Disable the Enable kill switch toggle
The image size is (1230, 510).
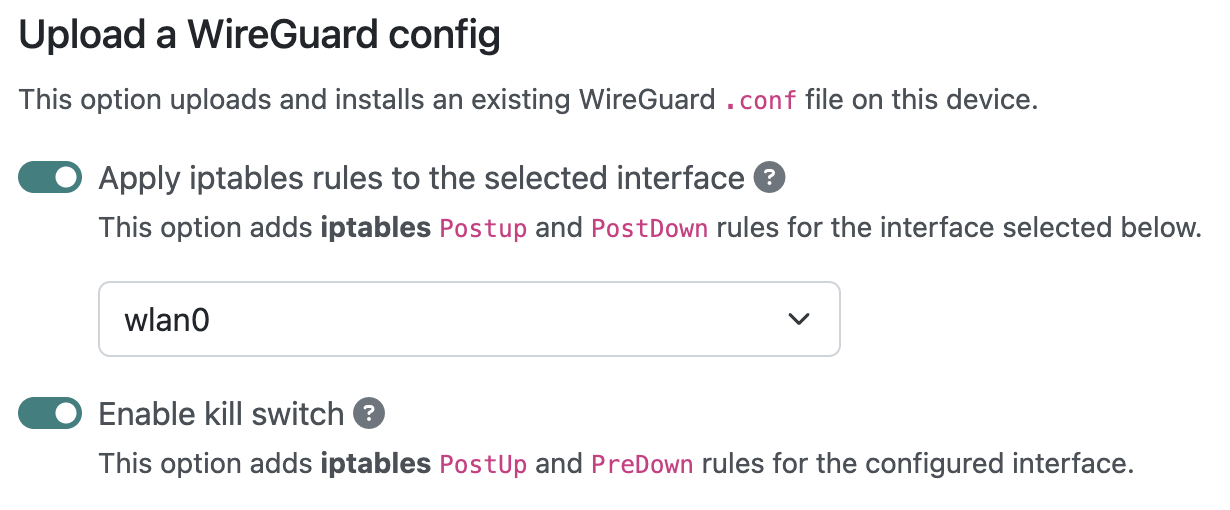50,413
